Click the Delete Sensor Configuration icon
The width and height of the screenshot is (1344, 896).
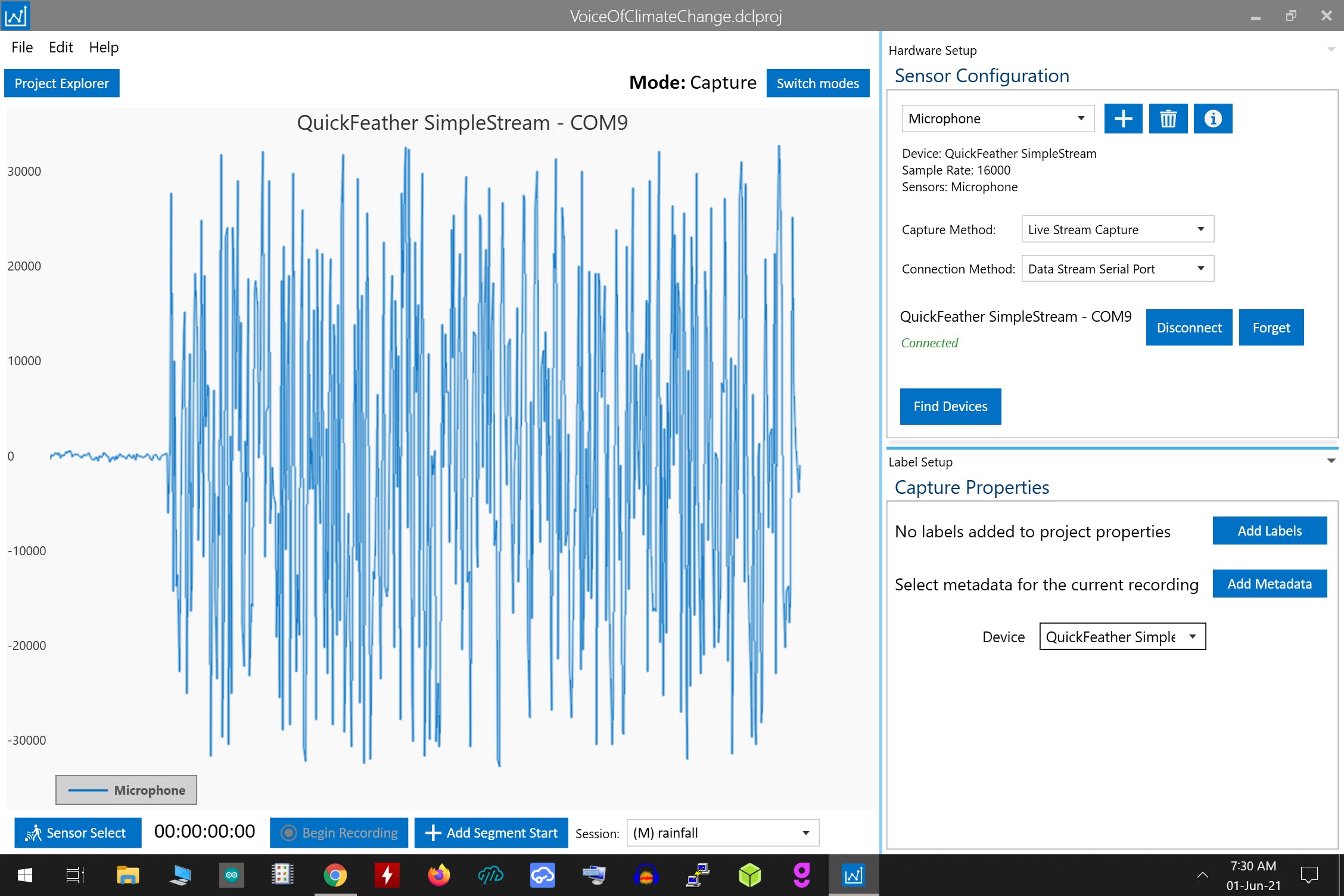coord(1169,119)
